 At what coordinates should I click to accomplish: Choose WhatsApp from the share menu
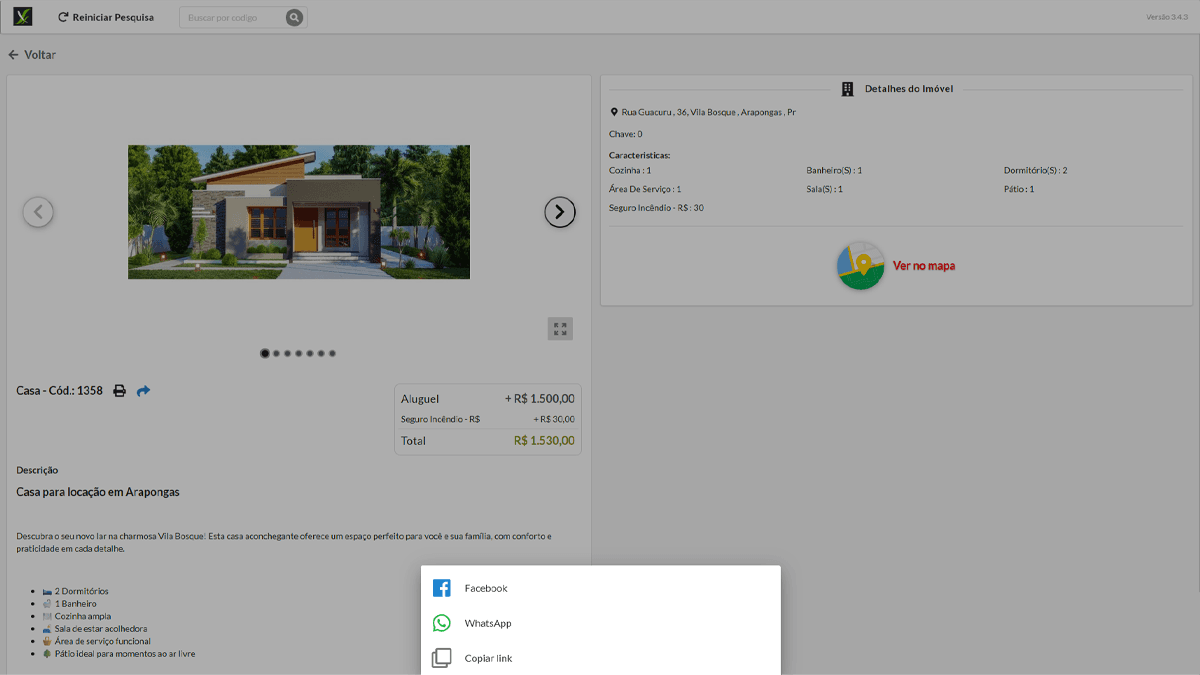487,623
